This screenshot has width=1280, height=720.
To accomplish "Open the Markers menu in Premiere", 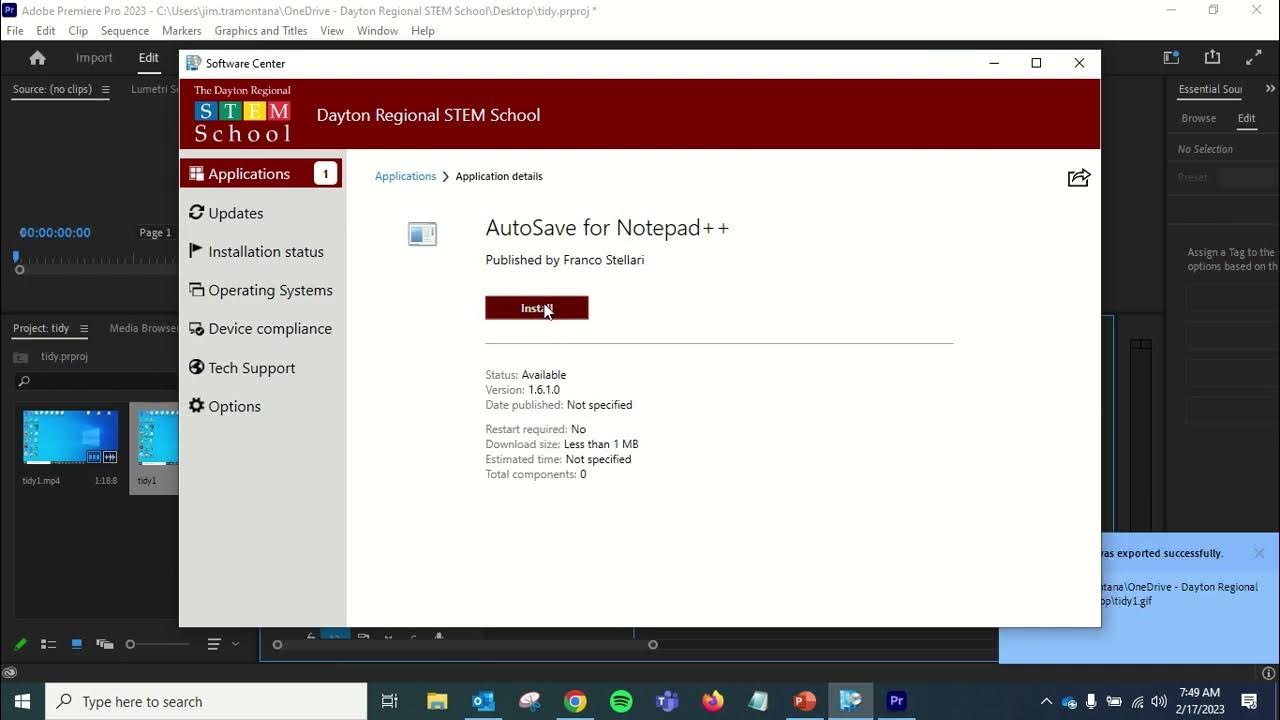I will 181,31.
